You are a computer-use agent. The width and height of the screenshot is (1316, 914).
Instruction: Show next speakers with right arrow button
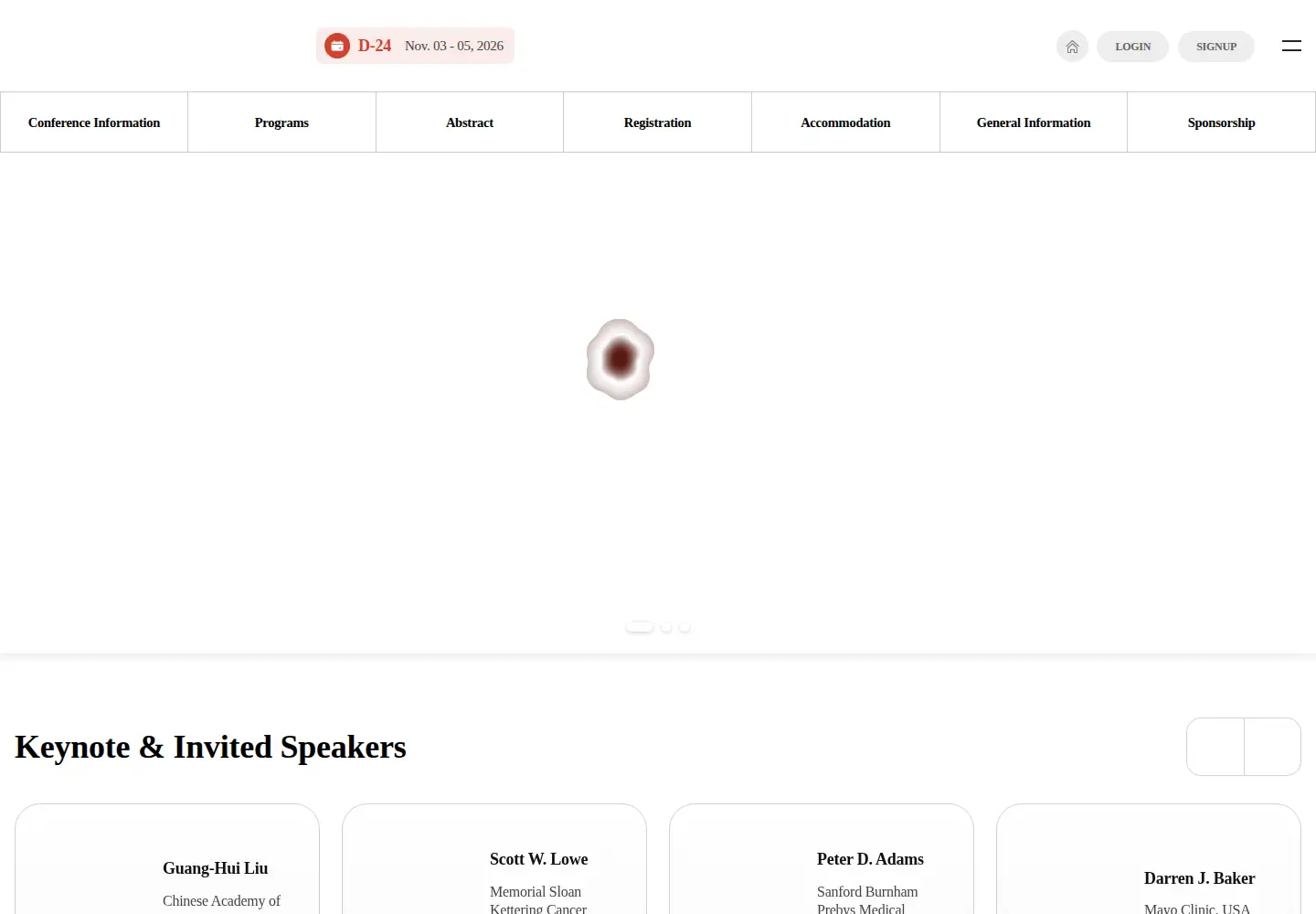1272,747
